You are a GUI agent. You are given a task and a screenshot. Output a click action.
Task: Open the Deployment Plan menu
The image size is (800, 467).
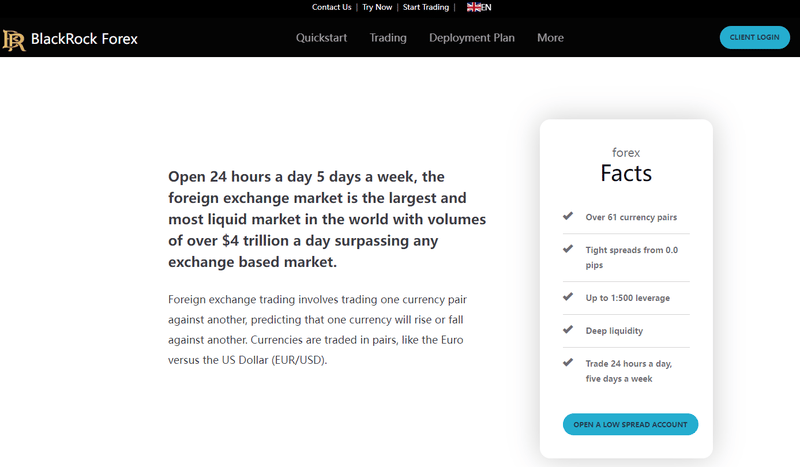point(472,38)
